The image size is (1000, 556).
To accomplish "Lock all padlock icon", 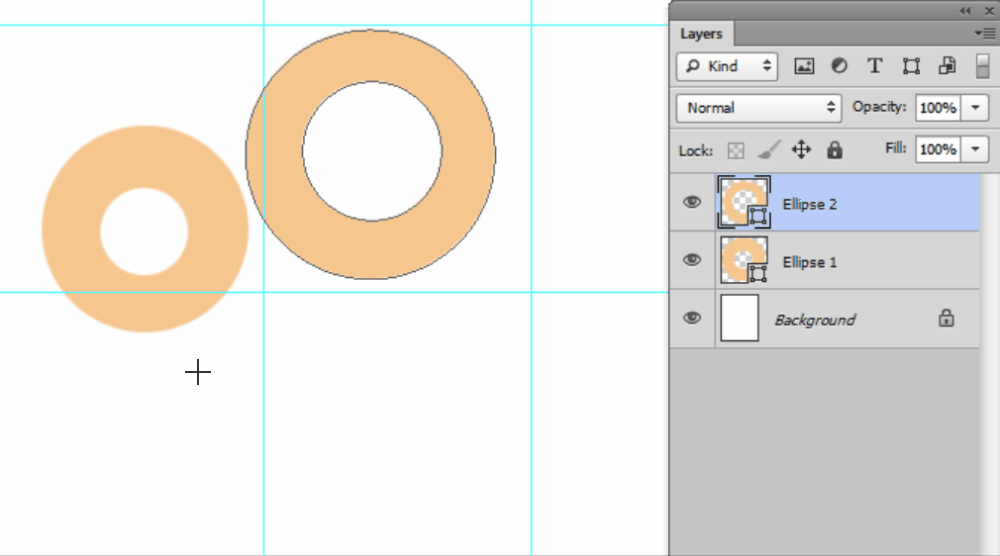I will [x=834, y=150].
